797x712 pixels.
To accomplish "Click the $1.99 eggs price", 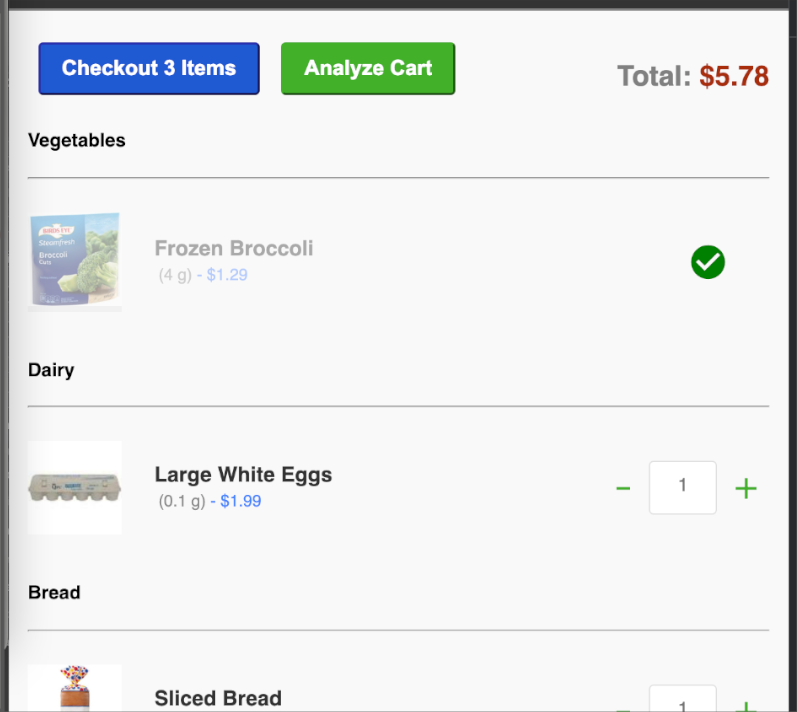I will pos(240,501).
